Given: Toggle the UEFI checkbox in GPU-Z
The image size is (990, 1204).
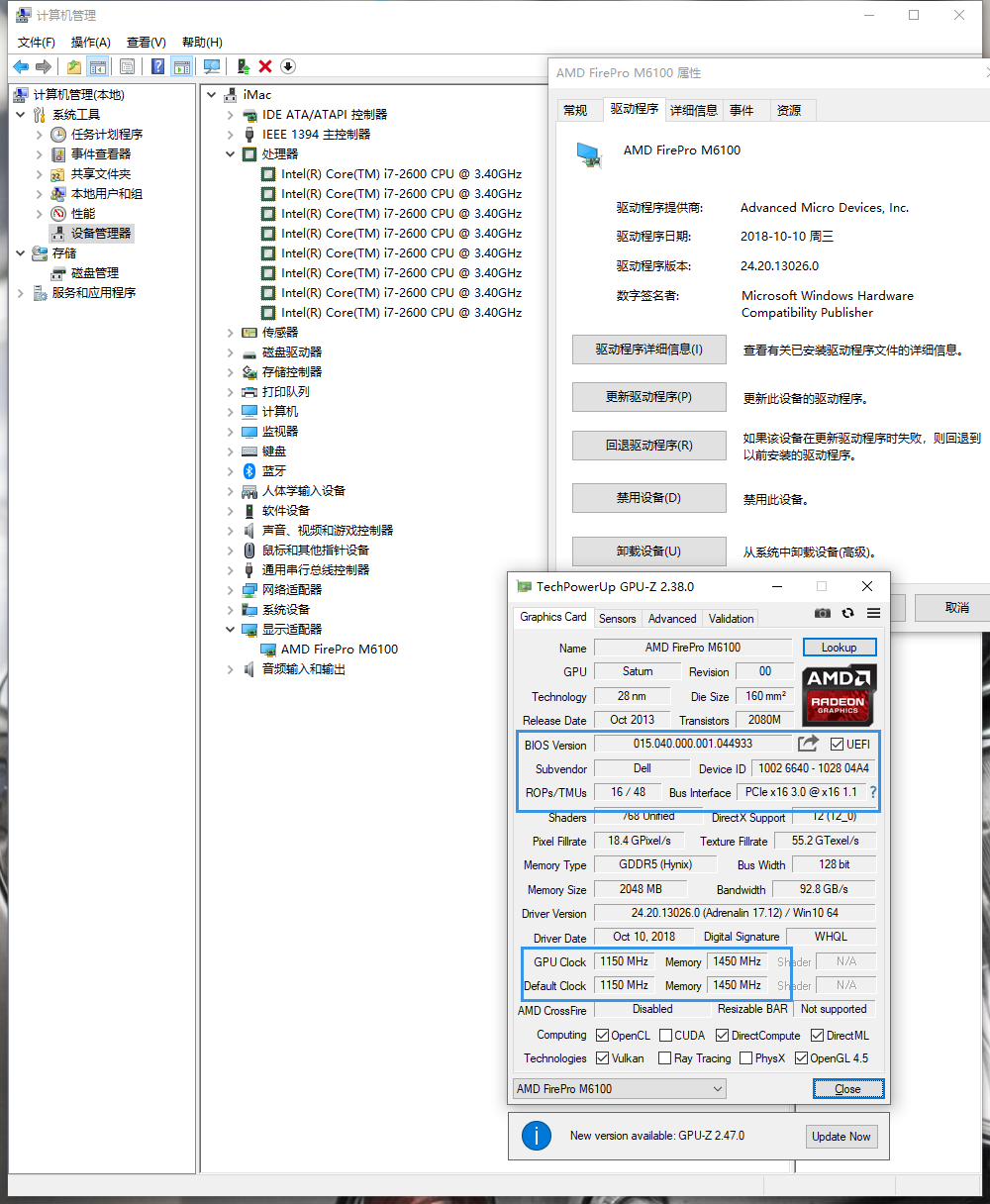Looking at the screenshot, I should (837, 745).
